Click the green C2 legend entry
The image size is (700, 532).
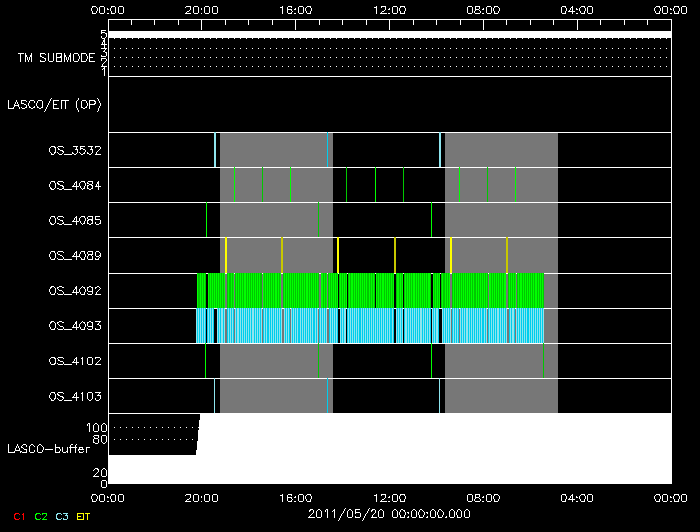tap(41, 516)
